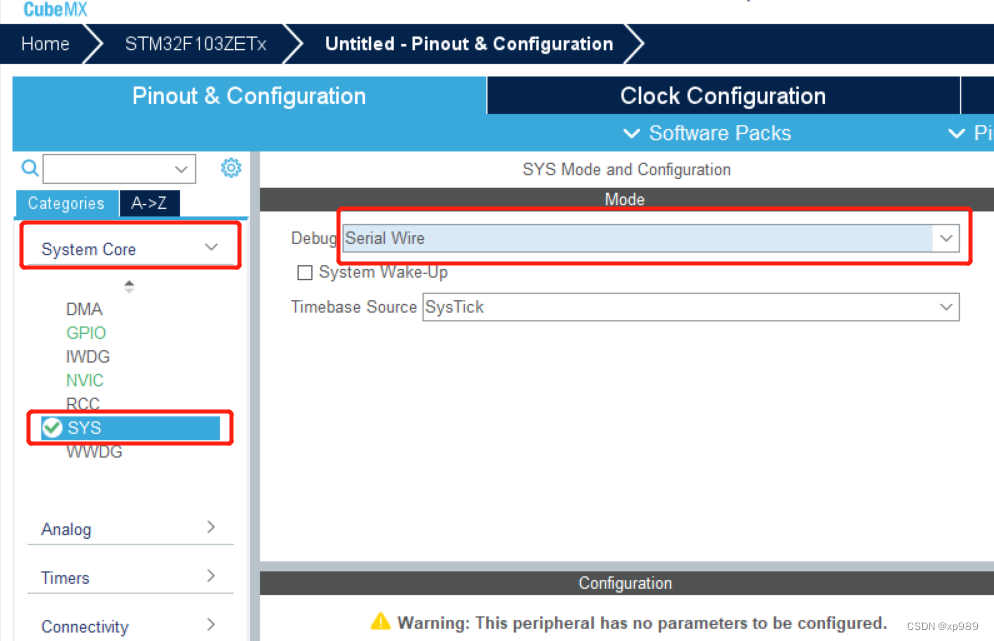Go to Home in the breadcrumb
Viewport: 994px width, 641px height.
(45, 44)
